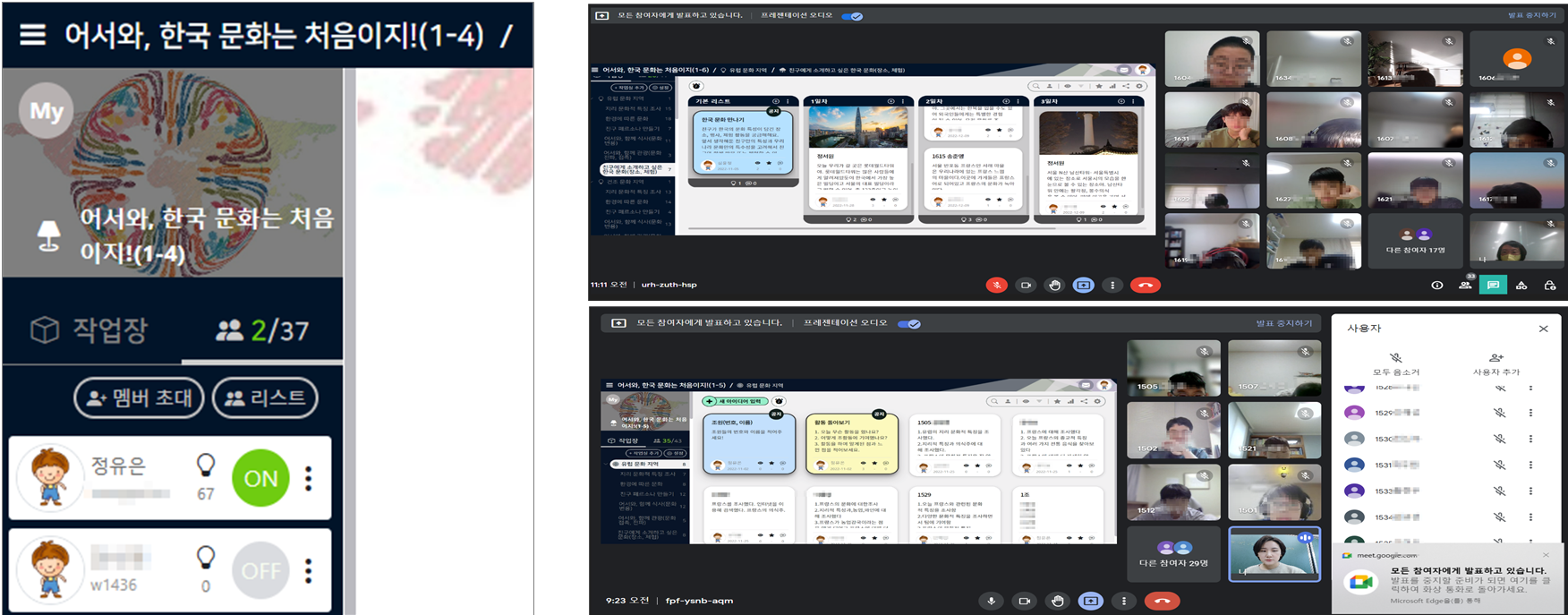Select the 2/37 members tab
The image size is (1568, 615).
pyautogui.click(x=262, y=330)
